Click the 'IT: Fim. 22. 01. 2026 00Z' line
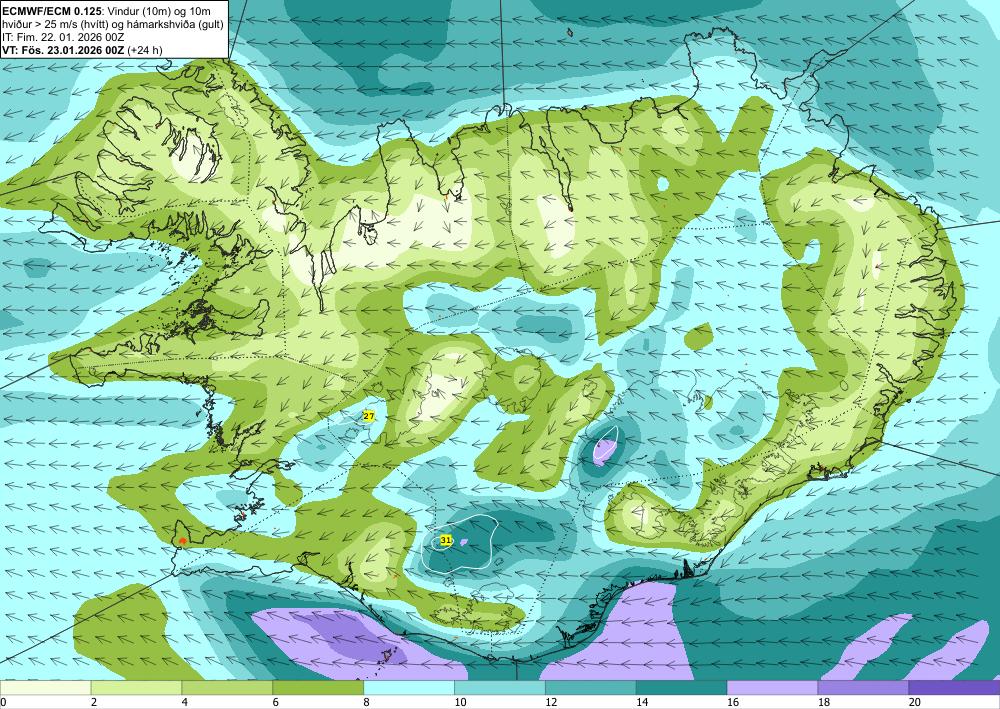1000x709 pixels. coord(62,37)
